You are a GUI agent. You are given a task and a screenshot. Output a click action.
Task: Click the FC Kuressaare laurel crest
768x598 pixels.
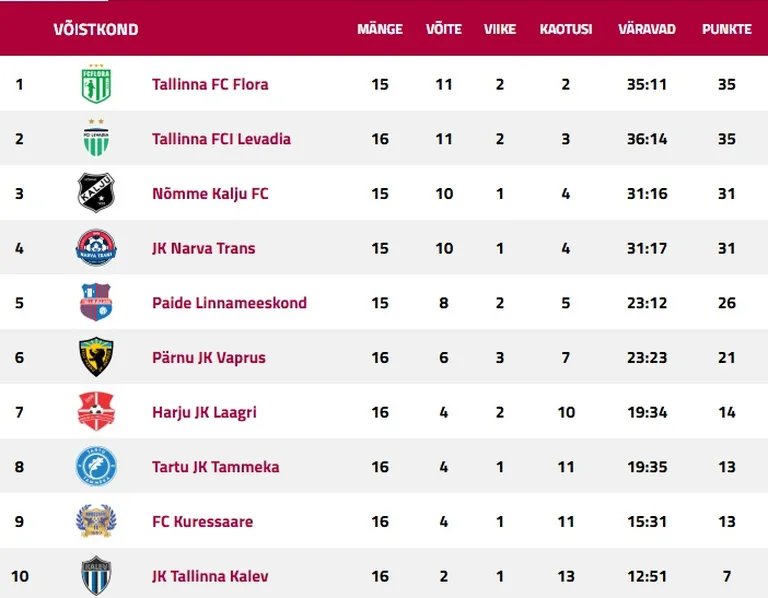click(x=96, y=521)
